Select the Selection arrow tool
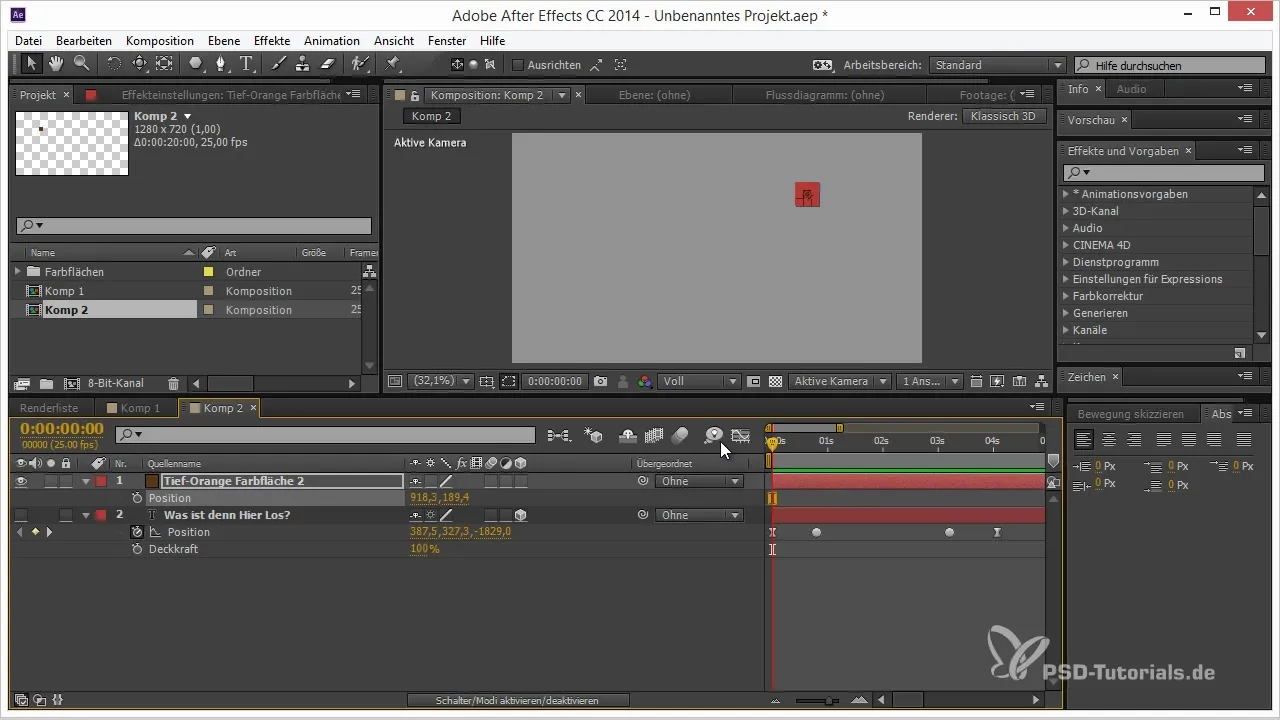This screenshot has width=1280, height=720. (31, 64)
